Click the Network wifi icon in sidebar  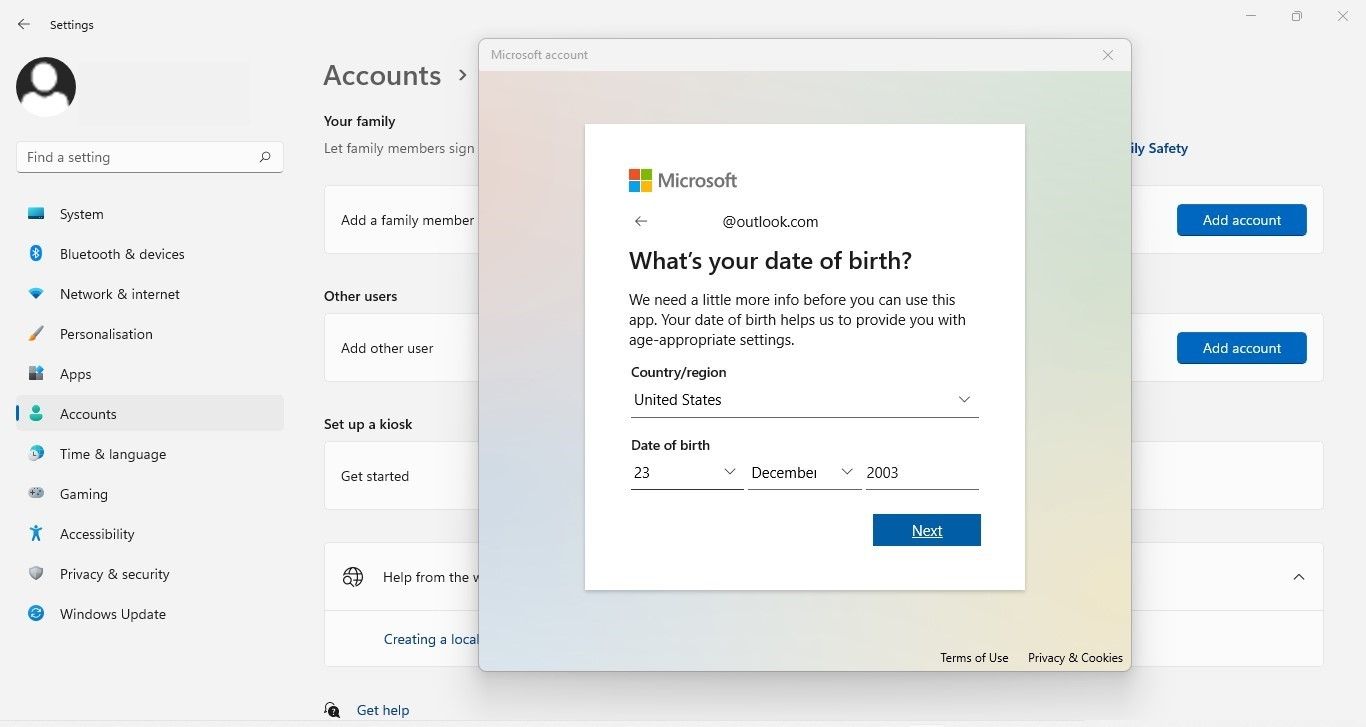(x=36, y=294)
